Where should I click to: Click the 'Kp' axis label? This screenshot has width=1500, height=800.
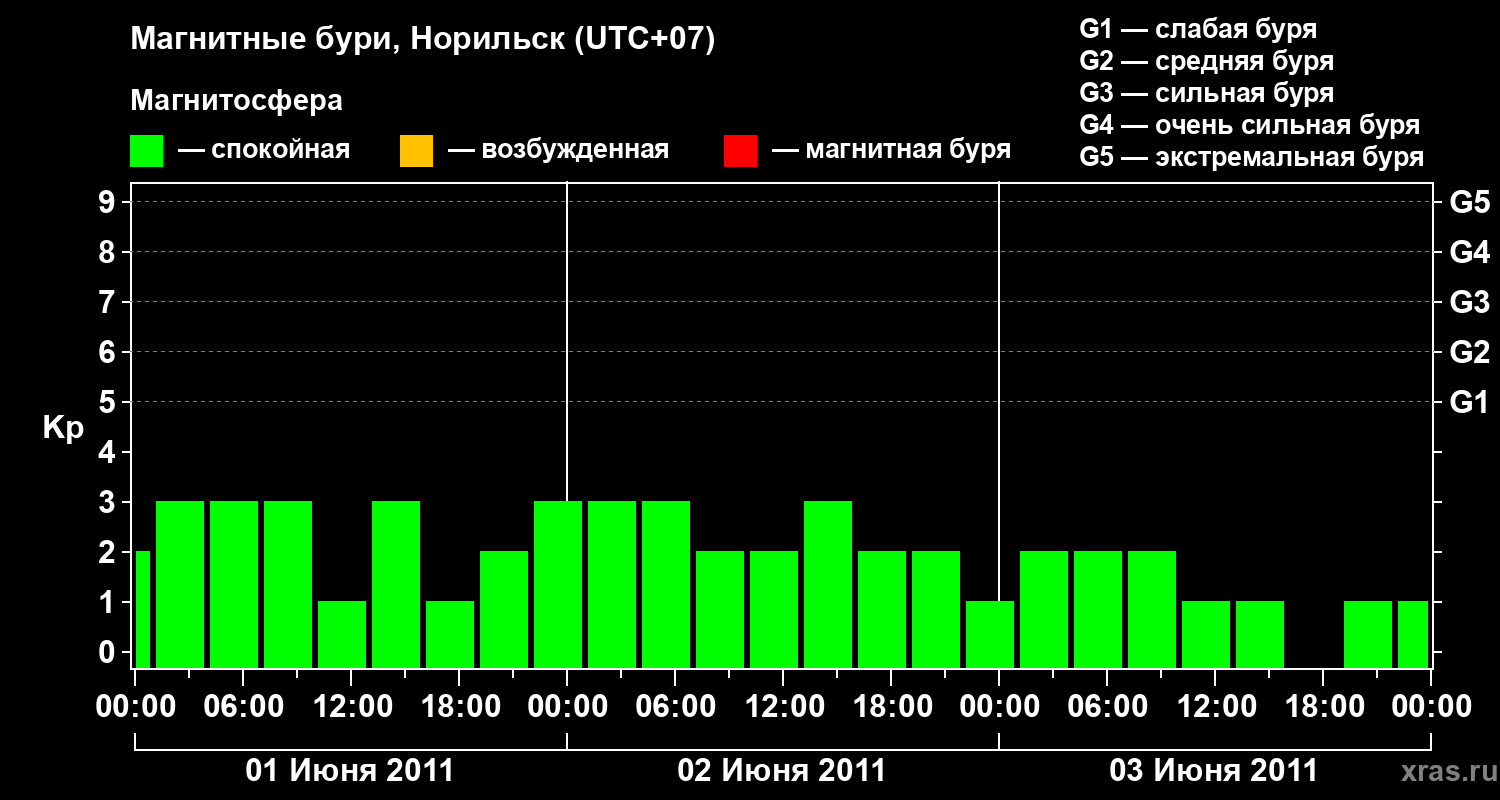coord(63,428)
